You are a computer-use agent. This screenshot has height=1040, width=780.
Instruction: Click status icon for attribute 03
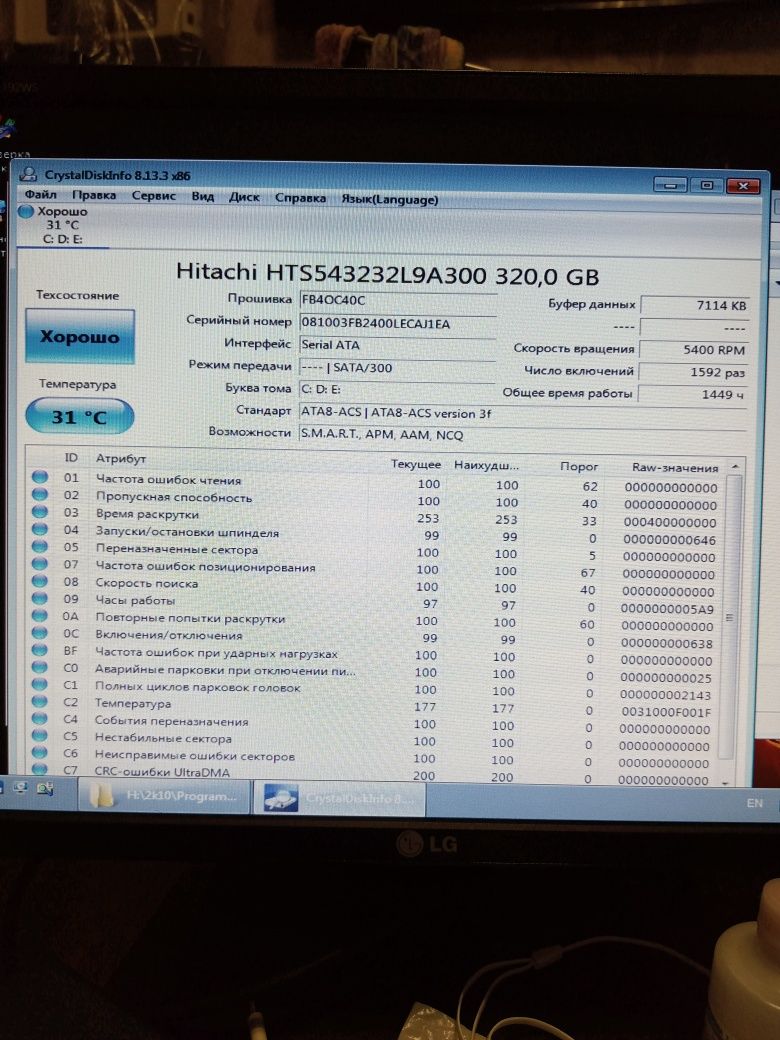click(40, 511)
